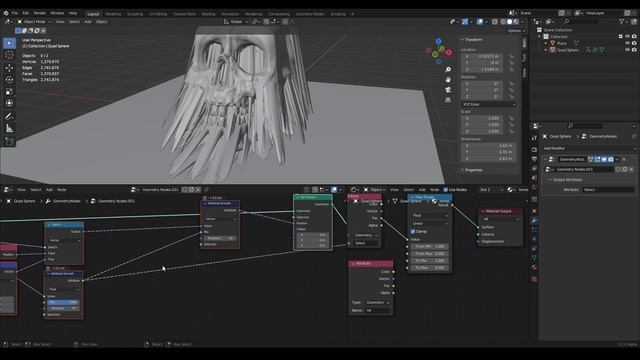Select the Scale tool in viewport toolbar
This screenshot has height=360, width=640.
pos(9,91)
